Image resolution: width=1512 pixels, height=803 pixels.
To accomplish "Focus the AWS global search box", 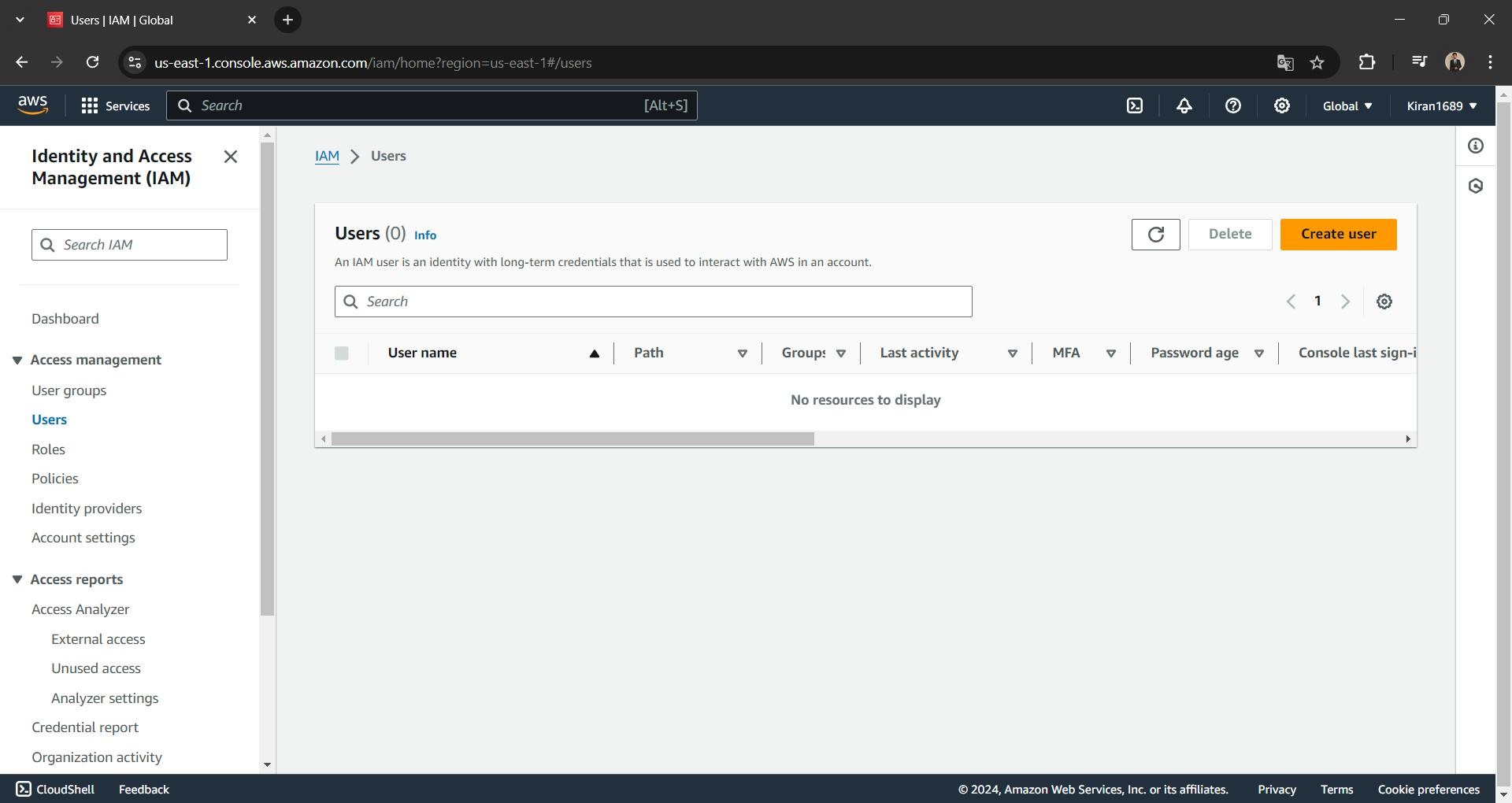I will click(432, 105).
